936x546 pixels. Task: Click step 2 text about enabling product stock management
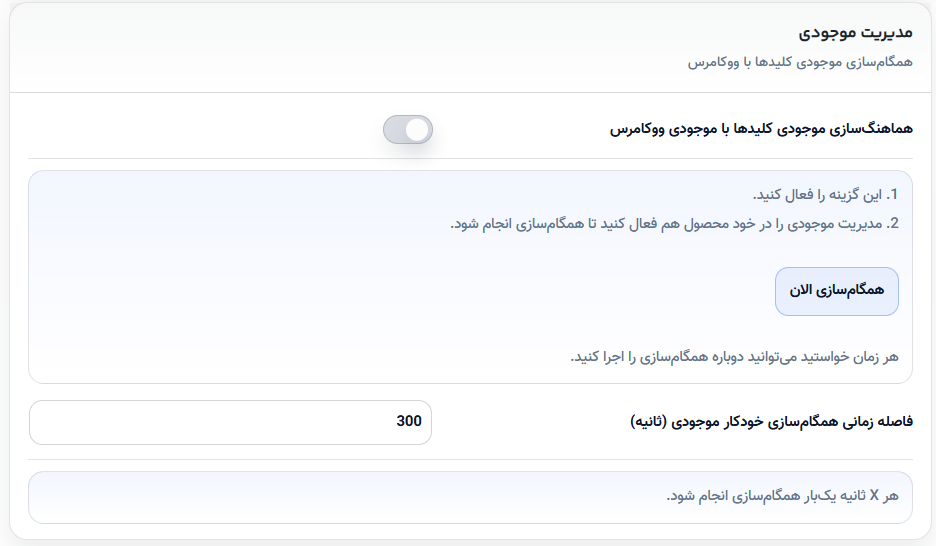(x=666, y=224)
